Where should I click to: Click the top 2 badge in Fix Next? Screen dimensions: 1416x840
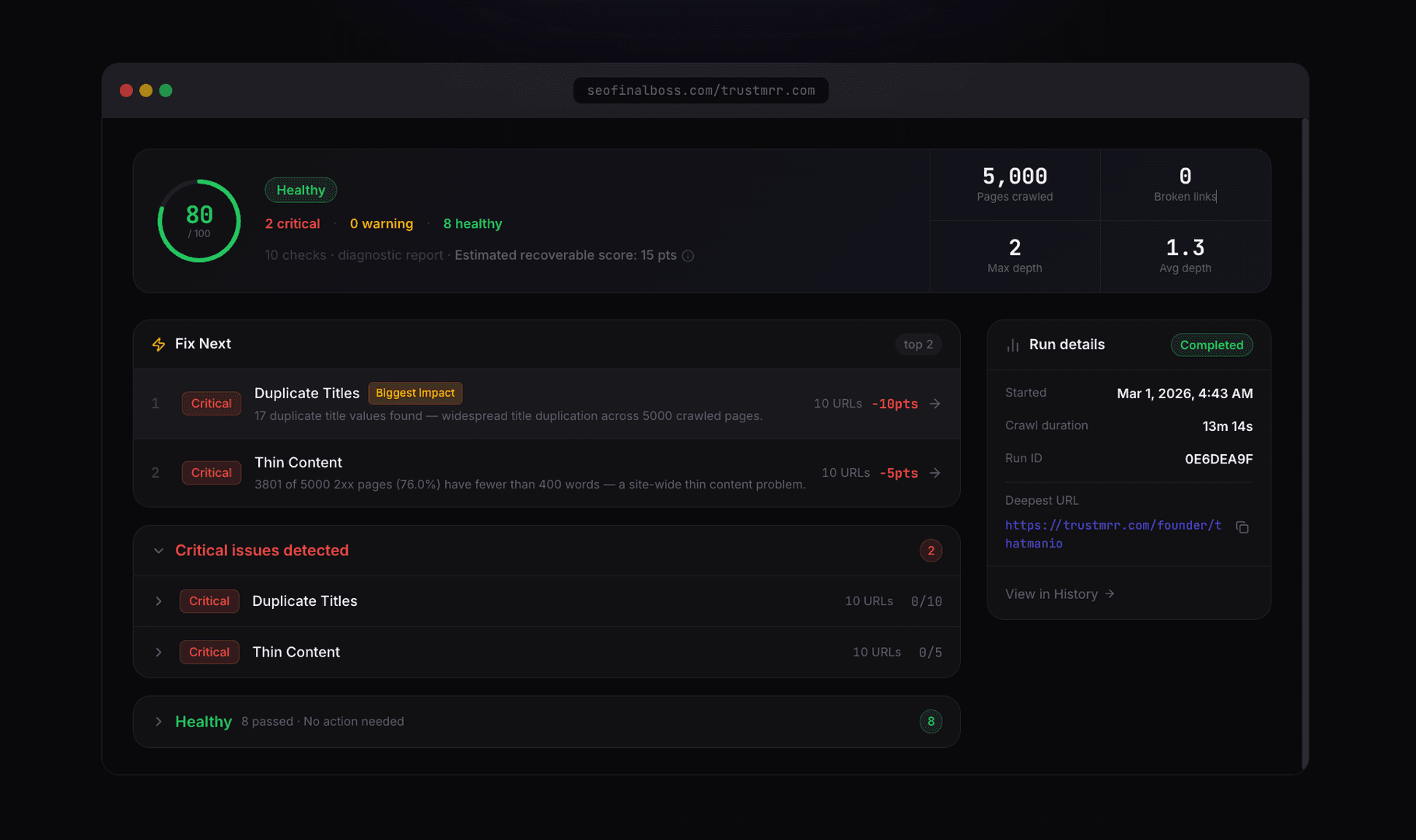pos(918,345)
